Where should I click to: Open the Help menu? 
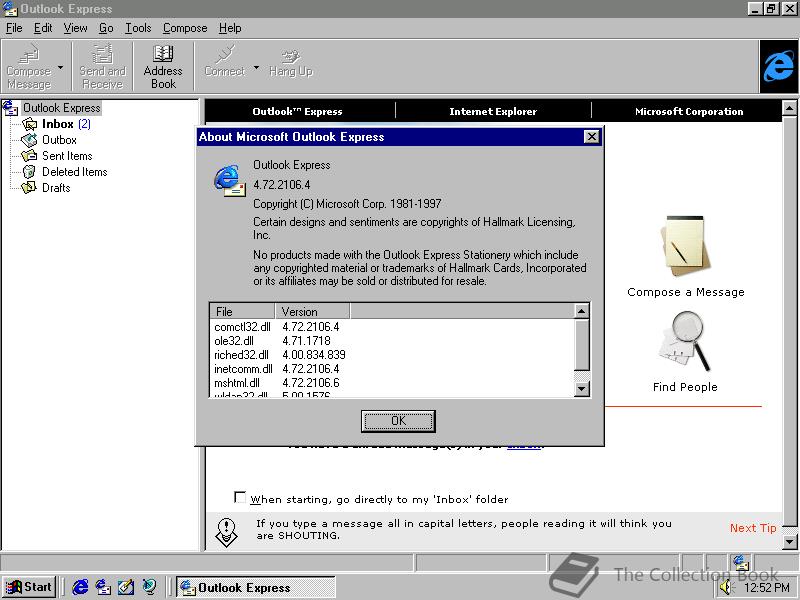[x=230, y=28]
